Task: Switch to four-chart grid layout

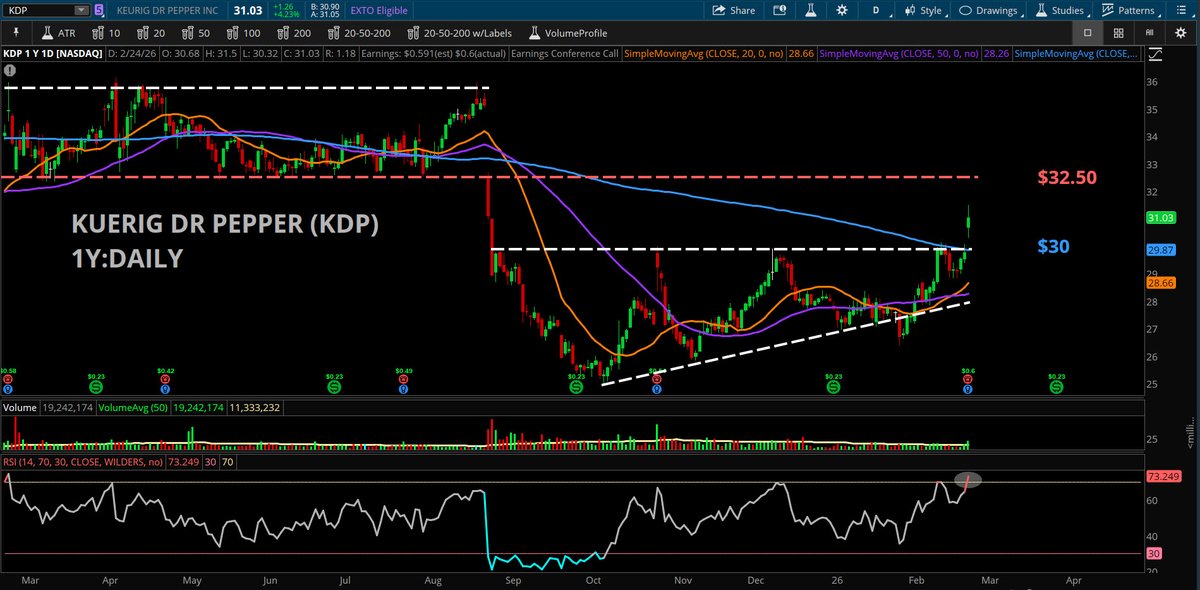Action: [1118, 32]
